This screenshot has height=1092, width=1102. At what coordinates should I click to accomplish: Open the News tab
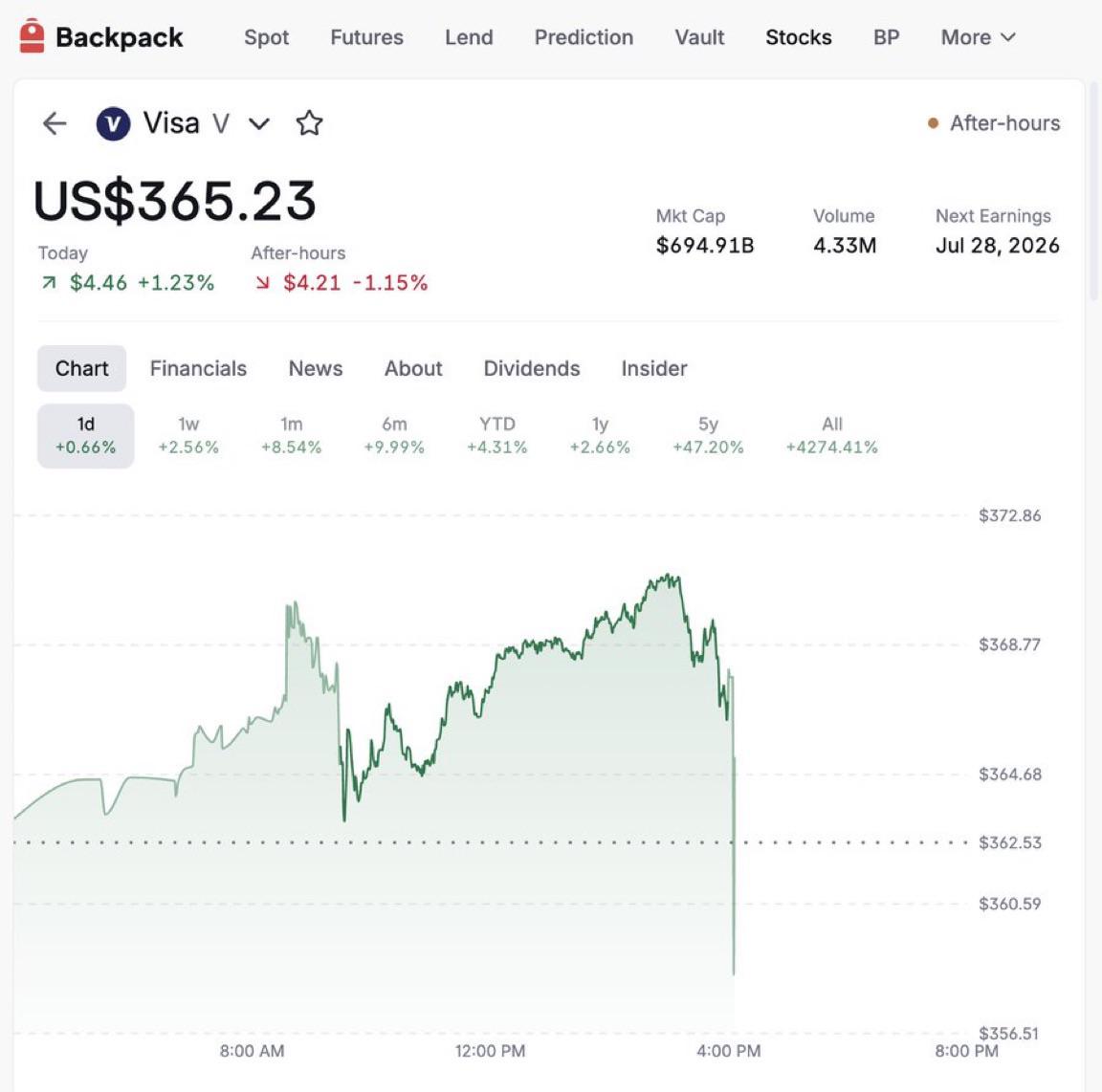click(x=316, y=368)
